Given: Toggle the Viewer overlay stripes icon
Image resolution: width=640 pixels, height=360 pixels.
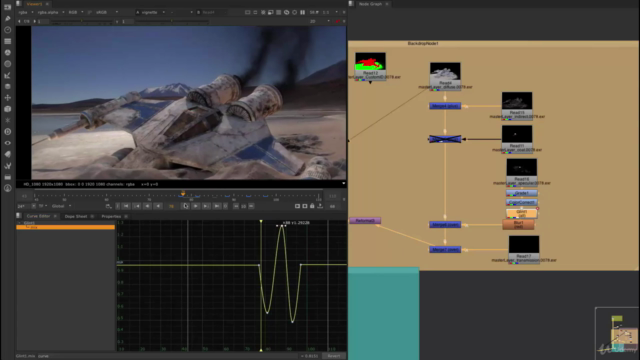Looking at the screenshot, I should coord(279,13).
